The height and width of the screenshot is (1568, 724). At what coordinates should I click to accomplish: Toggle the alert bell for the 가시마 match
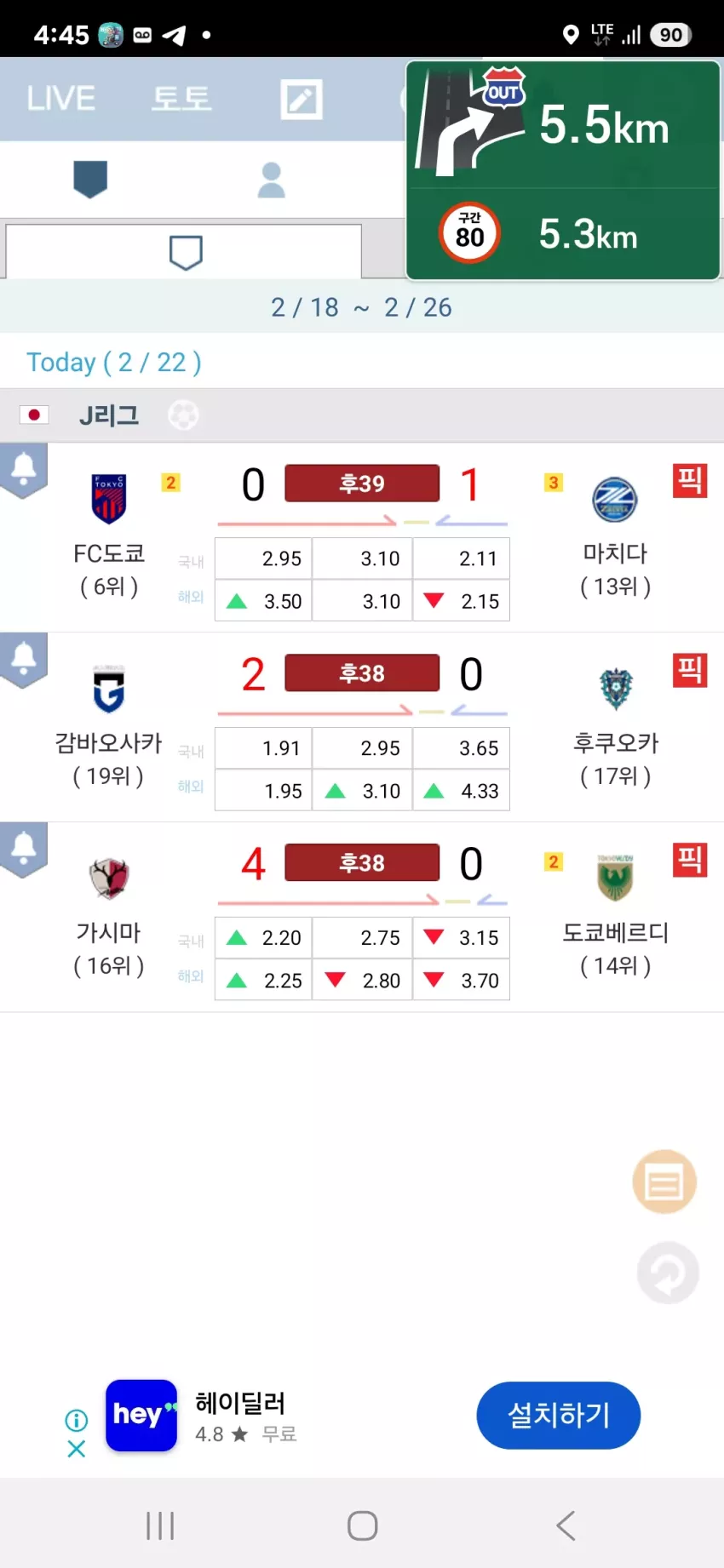pyautogui.click(x=23, y=850)
